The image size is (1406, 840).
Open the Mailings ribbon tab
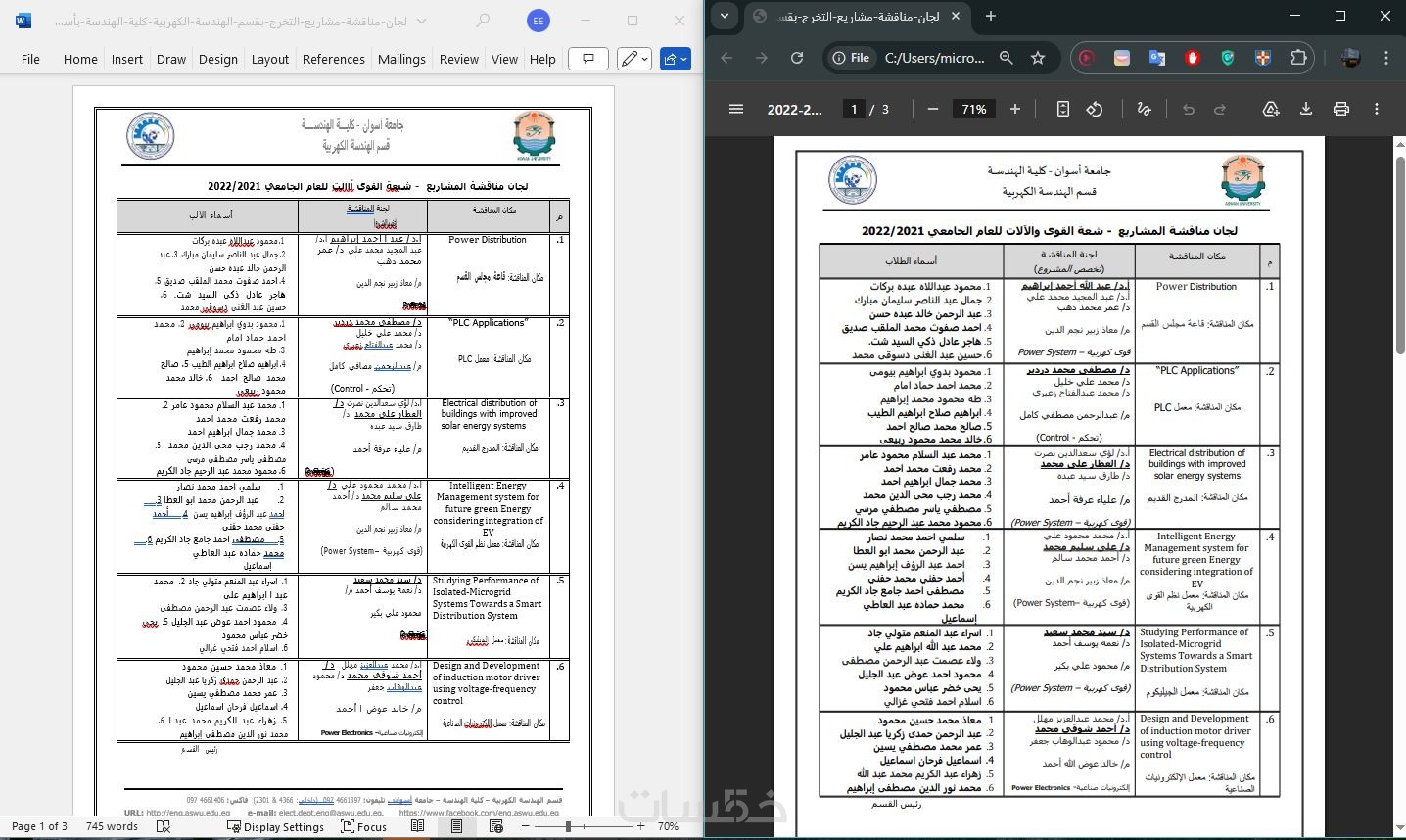(x=401, y=59)
